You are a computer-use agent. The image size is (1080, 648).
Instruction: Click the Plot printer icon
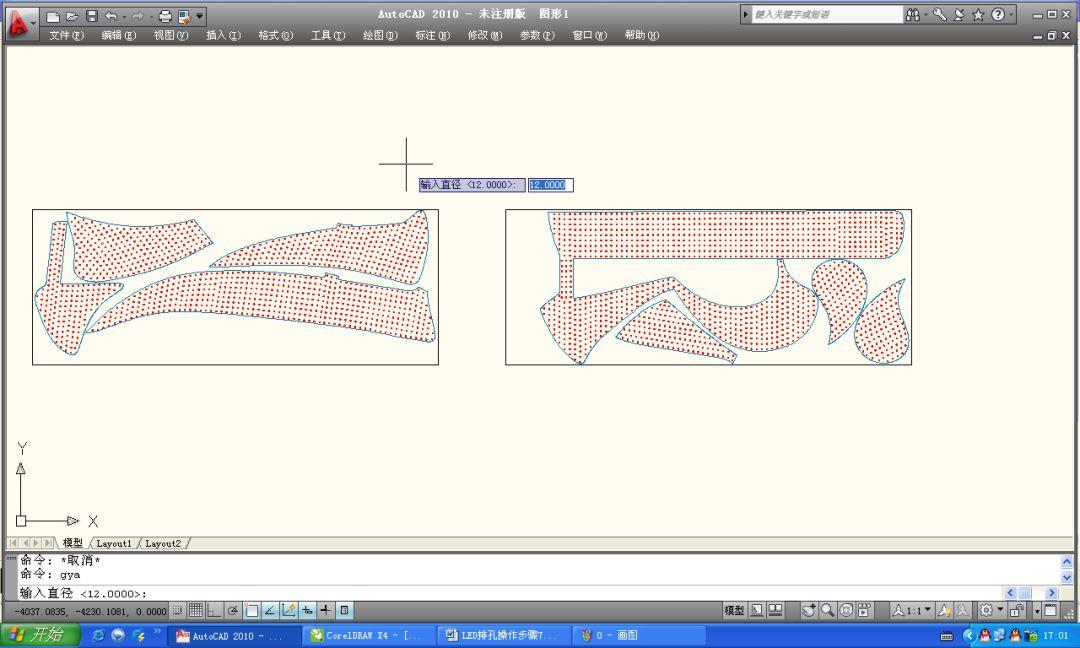pyautogui.click(x=166, y=16)
